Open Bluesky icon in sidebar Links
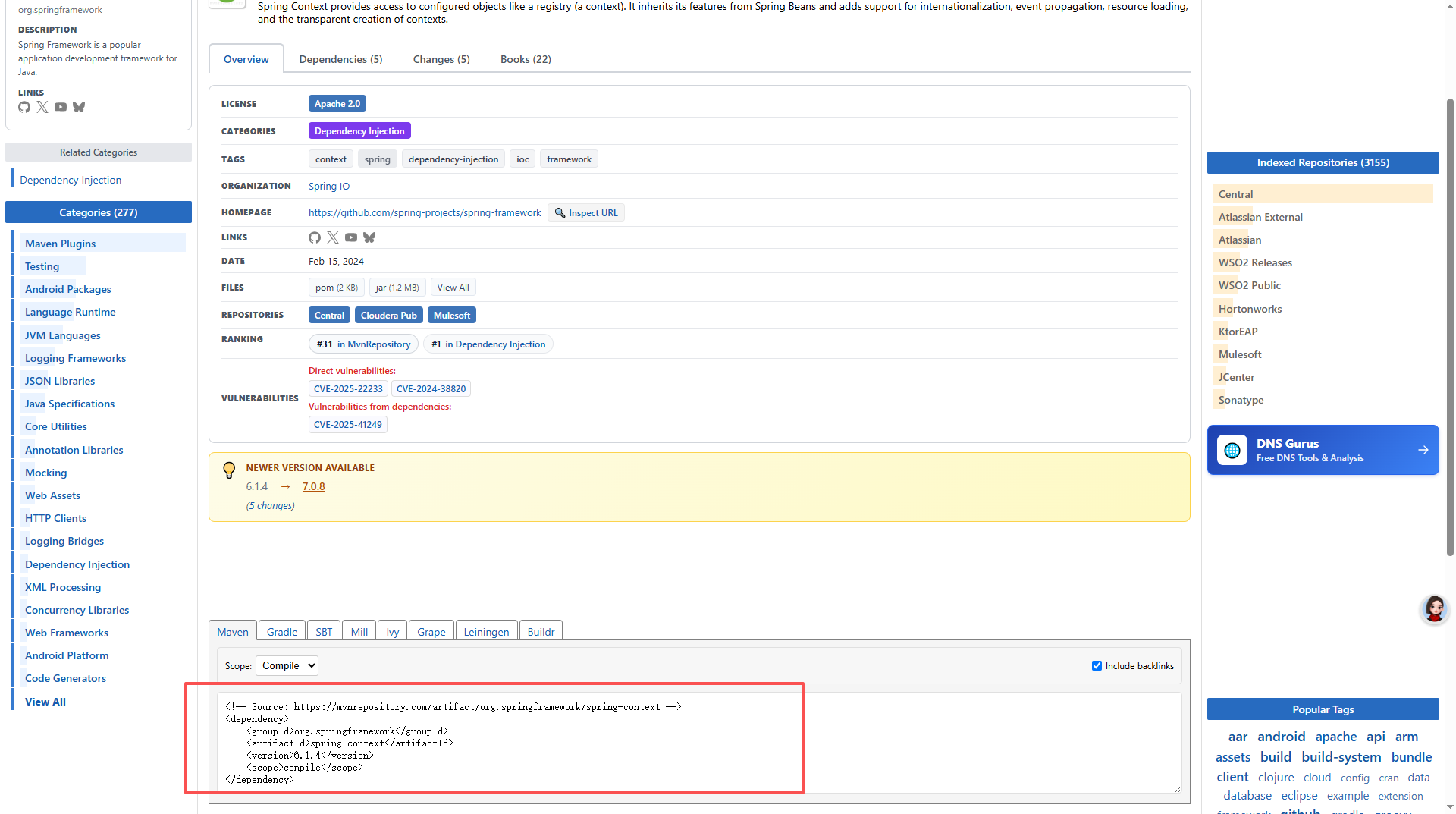Screen dimensions: 1456x814 pos(79,107)
